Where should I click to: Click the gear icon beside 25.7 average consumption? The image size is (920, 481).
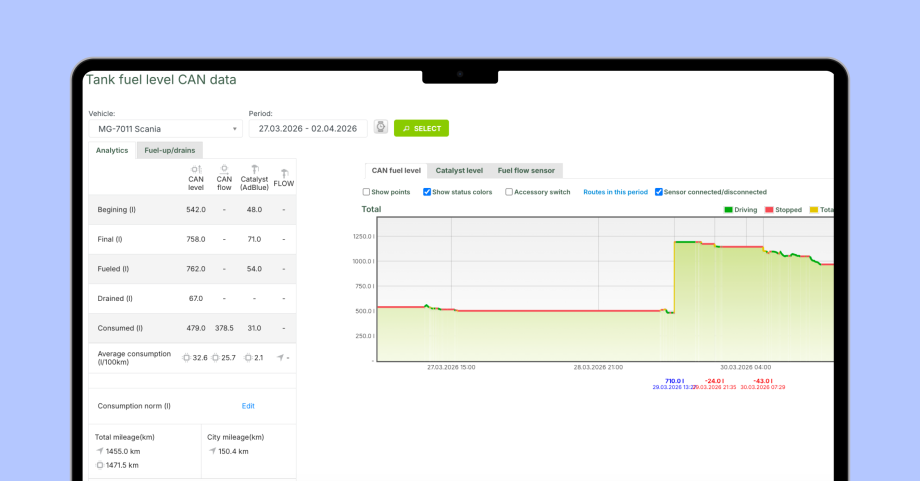pos(214,357)
